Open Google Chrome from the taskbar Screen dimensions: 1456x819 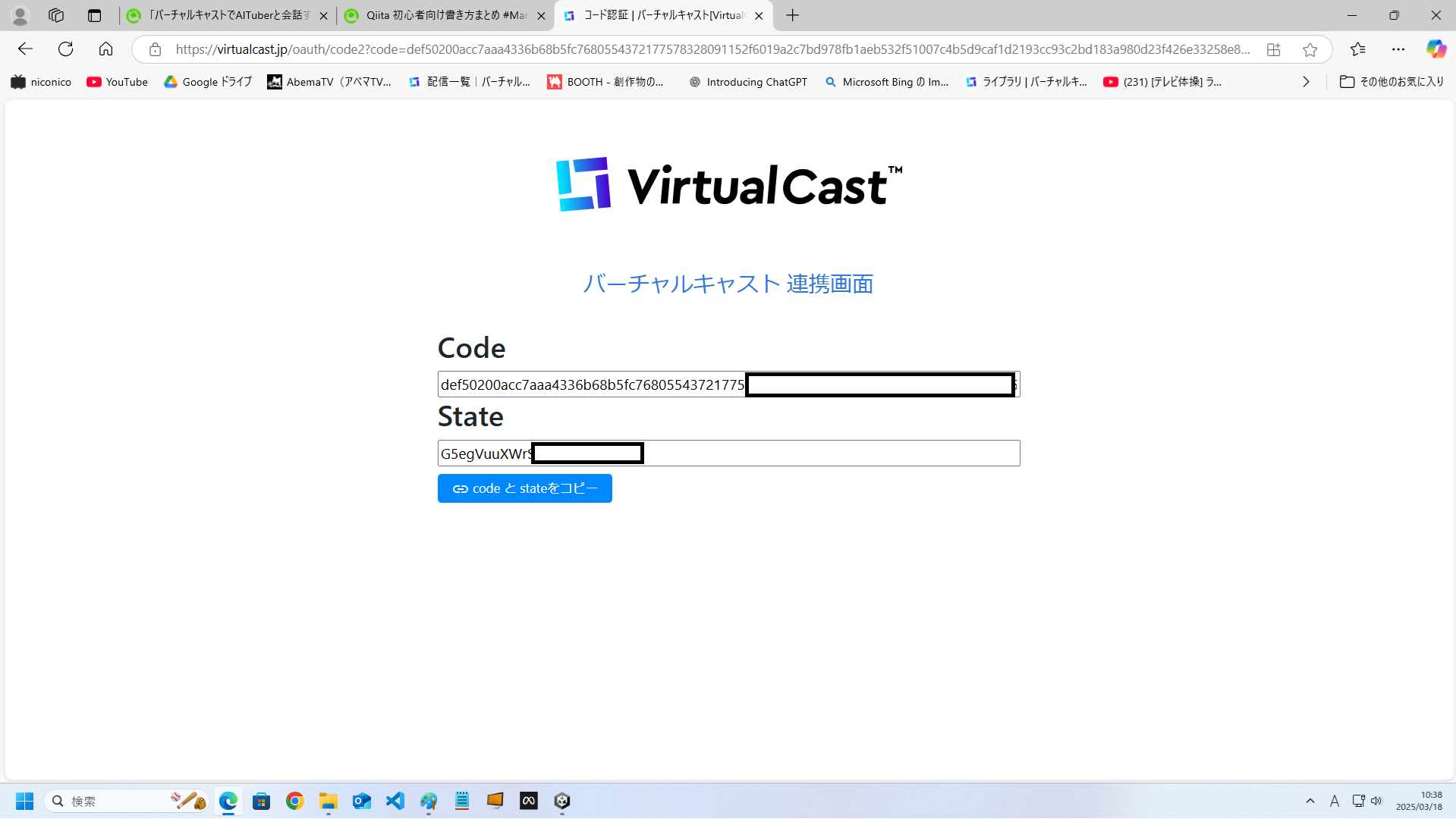295,801
